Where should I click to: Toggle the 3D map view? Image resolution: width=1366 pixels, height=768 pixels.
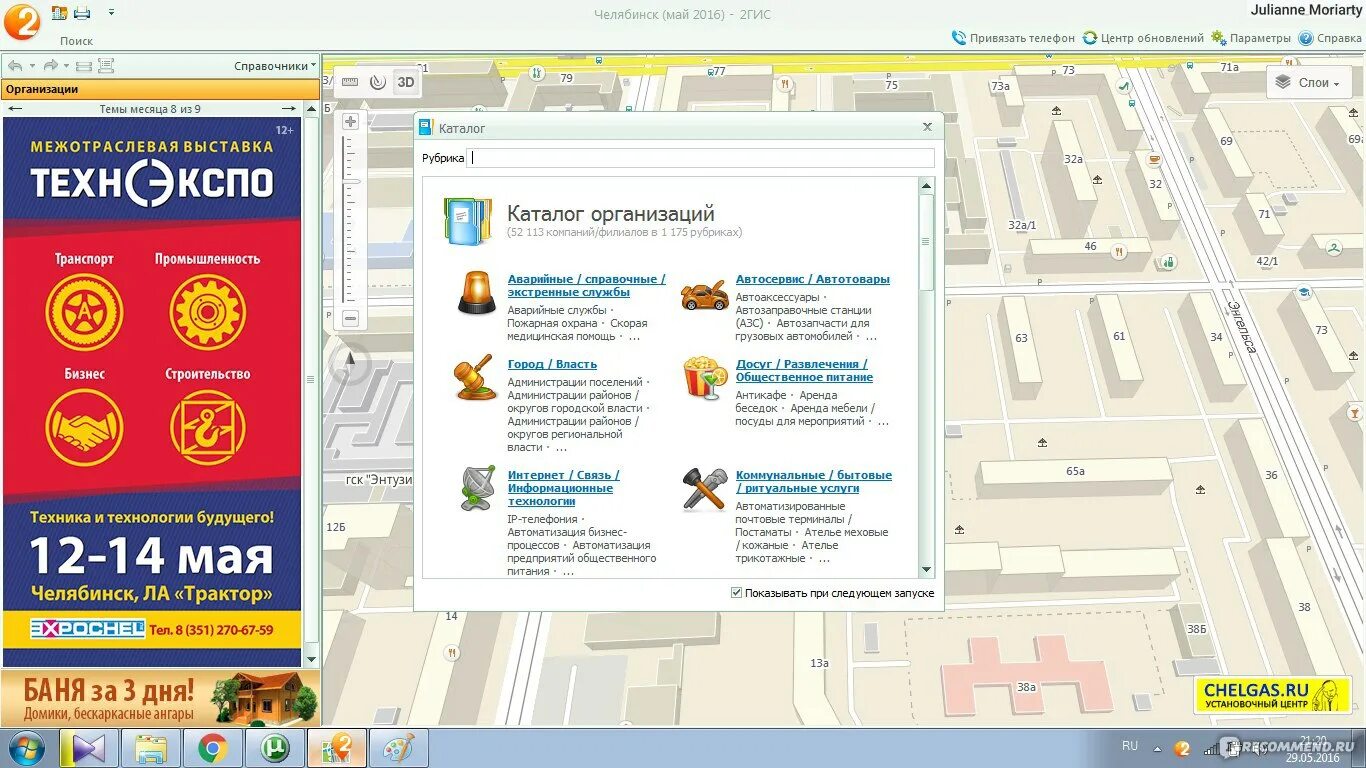[x=405, y=82]
